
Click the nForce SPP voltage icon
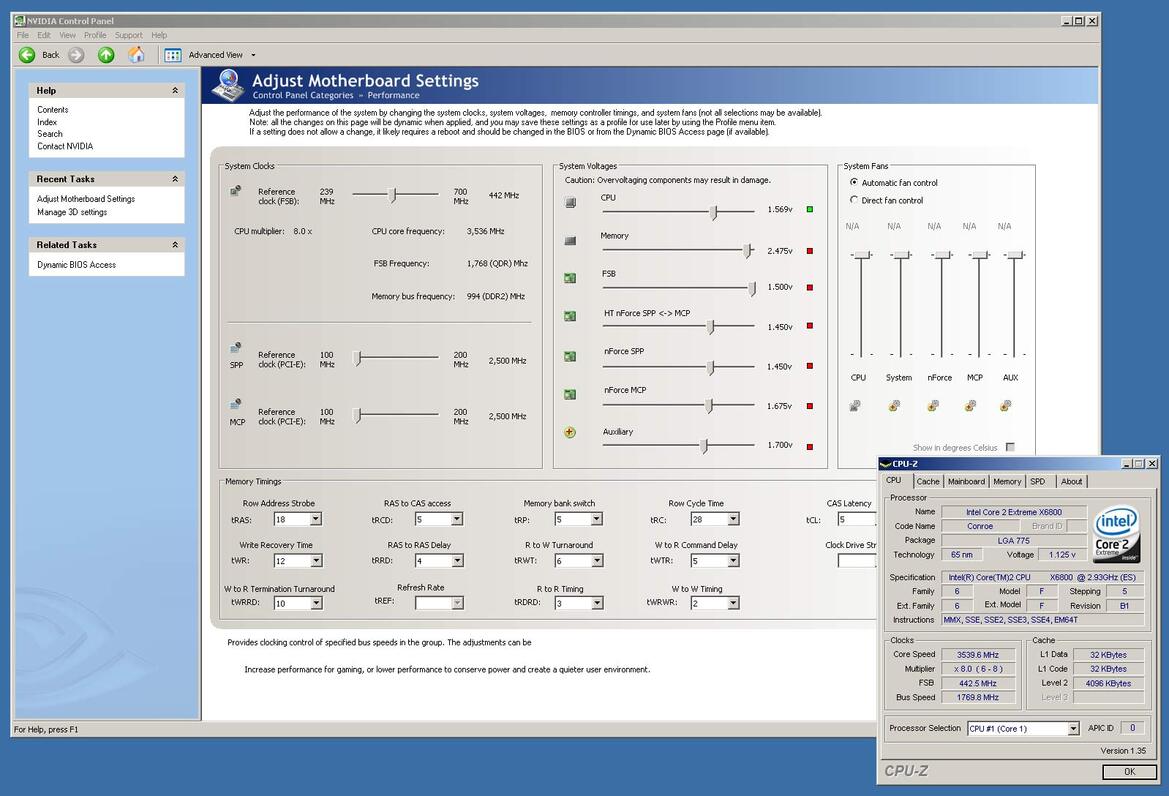[x=570, y=356]
